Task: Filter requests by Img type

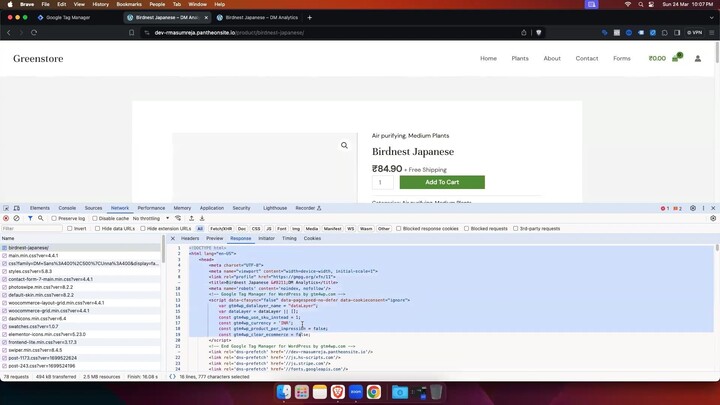Action: click(x=296, y=229)
